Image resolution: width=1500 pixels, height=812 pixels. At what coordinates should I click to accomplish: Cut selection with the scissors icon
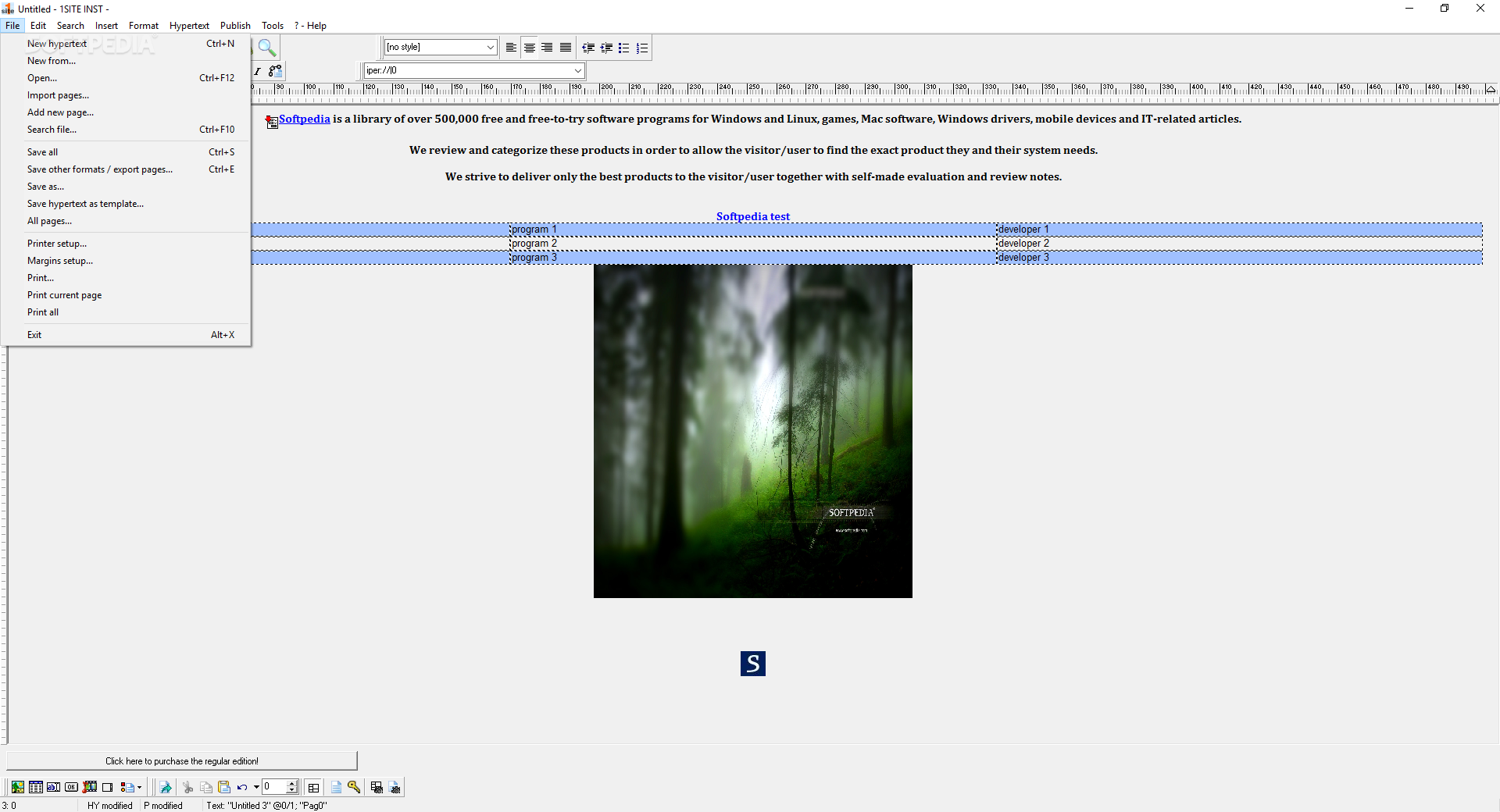[x=187, y=787]
